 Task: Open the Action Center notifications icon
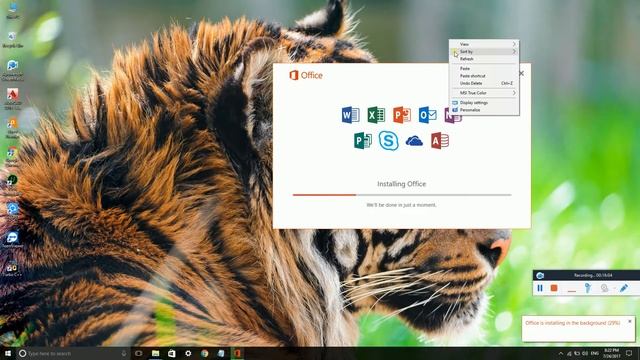[x=629, y=353]
